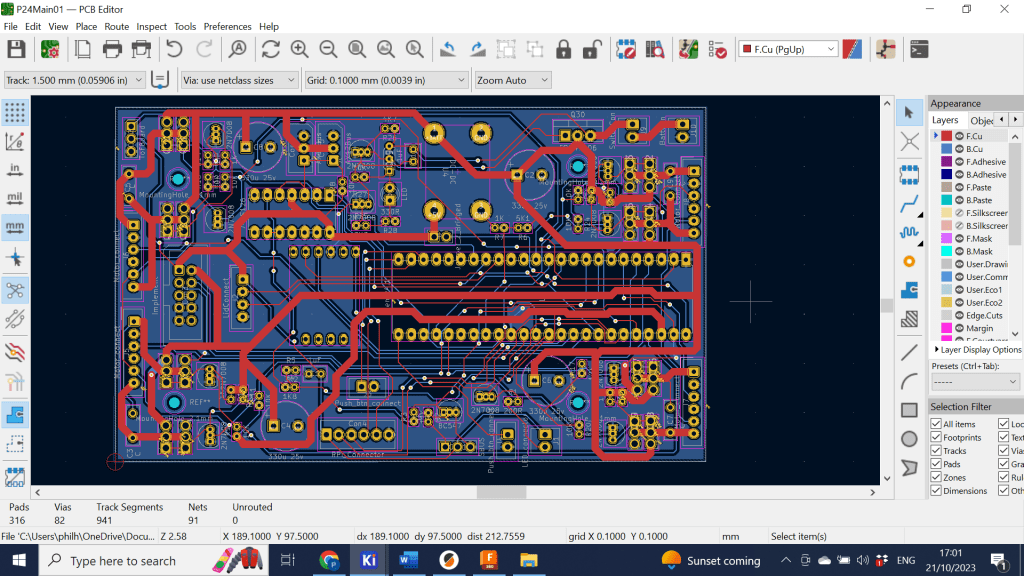This screenshot has height=576, width=1024.
Task: Switch to the Layers tab
Action: pyautogui.click(x=946, y=120)
